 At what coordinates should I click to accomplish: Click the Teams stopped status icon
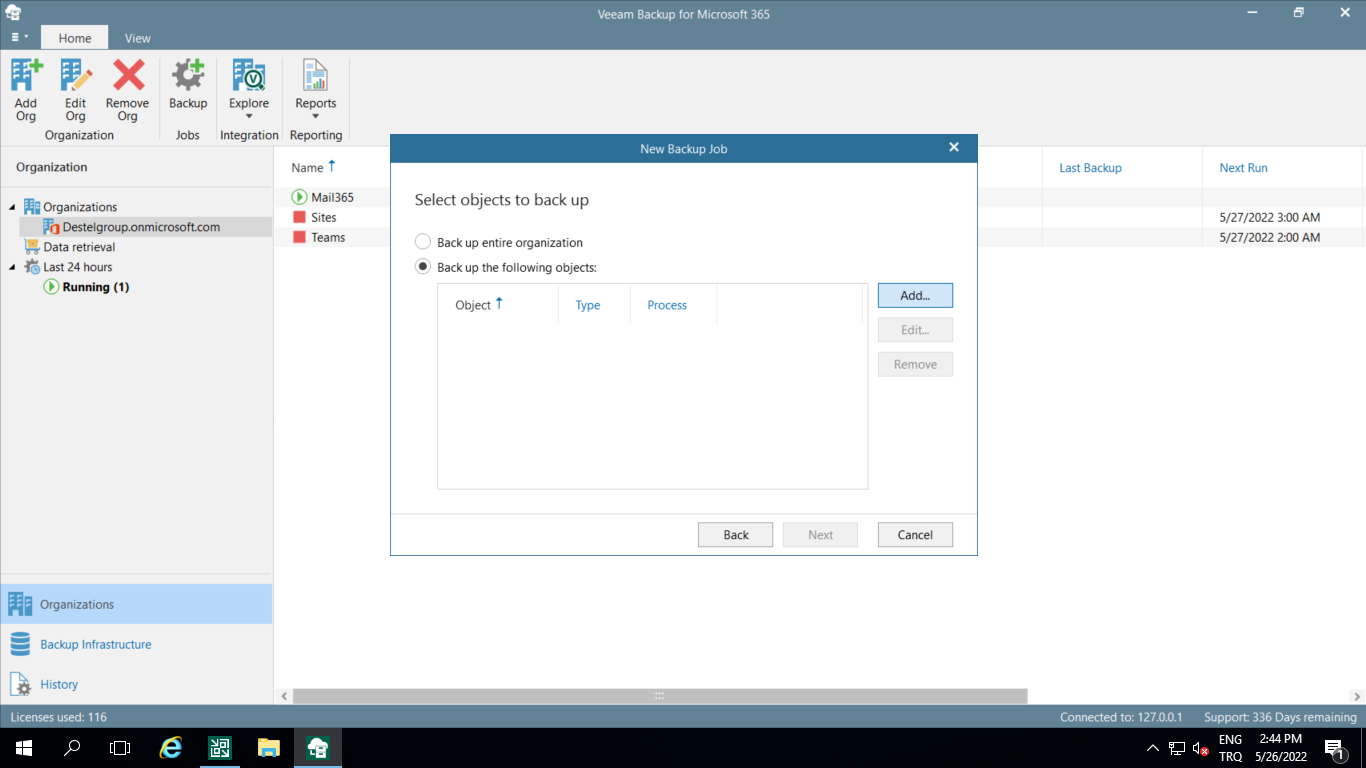click(299, 237)
